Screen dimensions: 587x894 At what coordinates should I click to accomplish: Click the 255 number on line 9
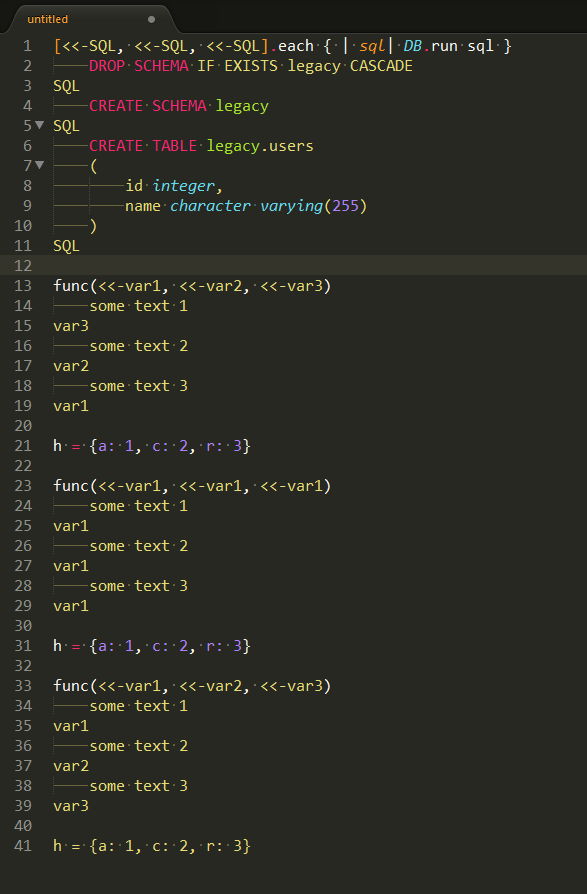tap(345, 206)
